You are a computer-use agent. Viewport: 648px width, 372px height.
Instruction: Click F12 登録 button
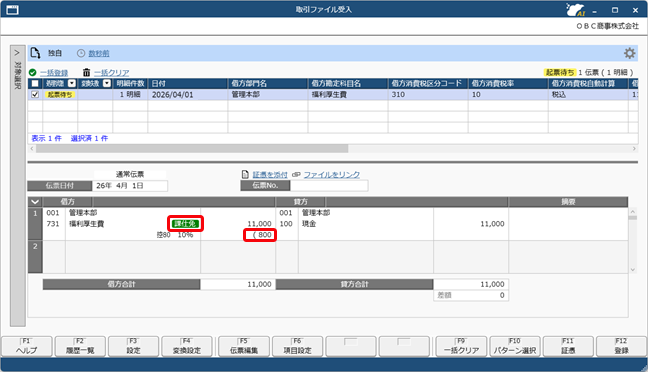[622, 346]
